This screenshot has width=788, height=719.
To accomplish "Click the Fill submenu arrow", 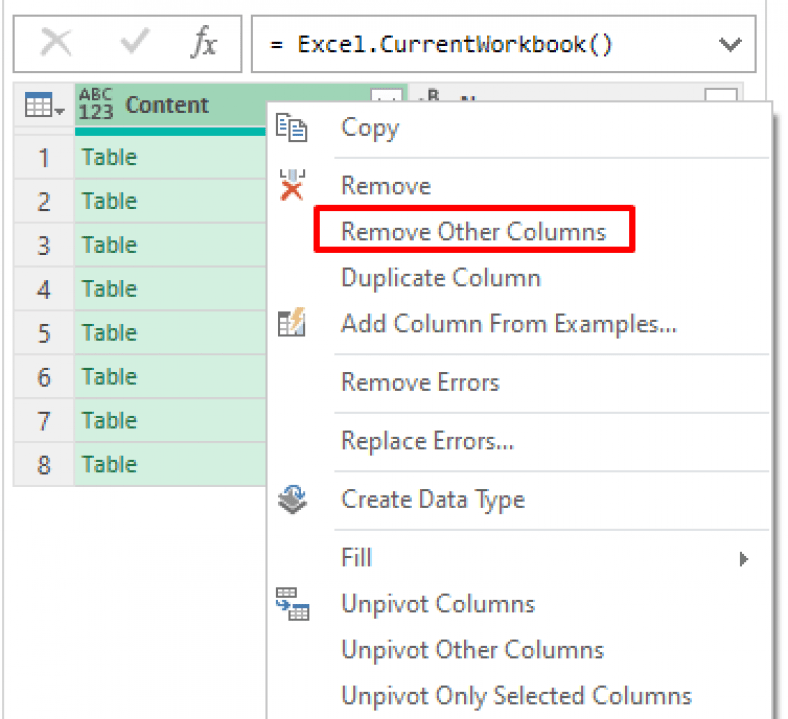I will [744, 559].
